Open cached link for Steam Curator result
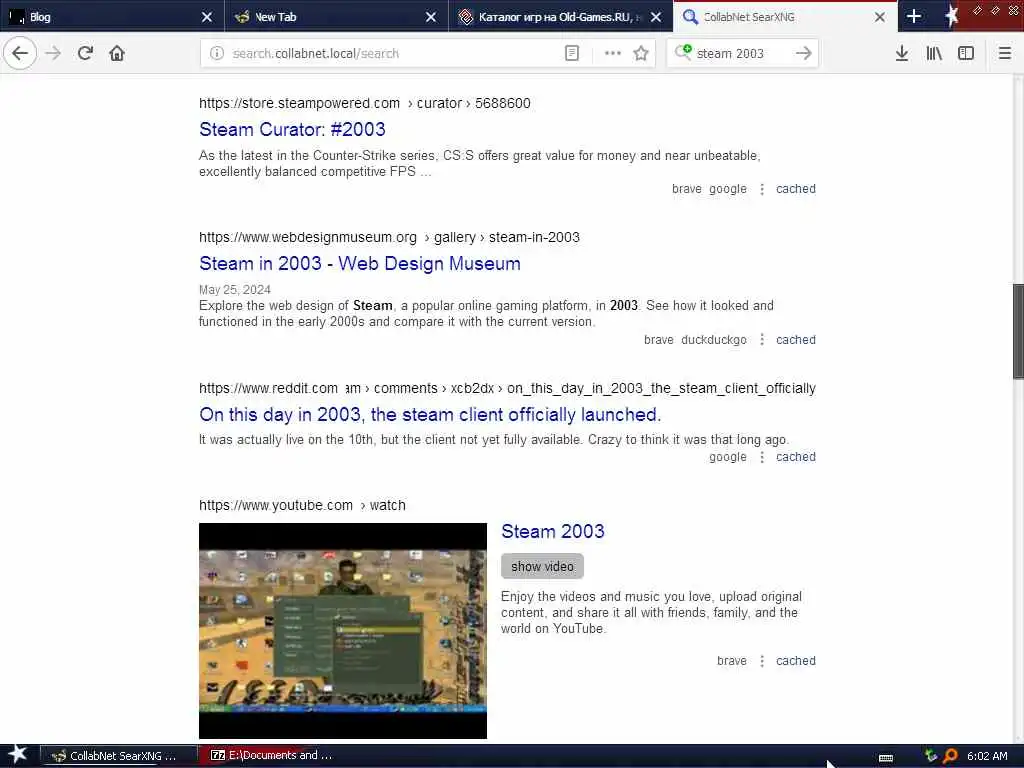Viewport: 1024px width, 768px height. [795, 189]
